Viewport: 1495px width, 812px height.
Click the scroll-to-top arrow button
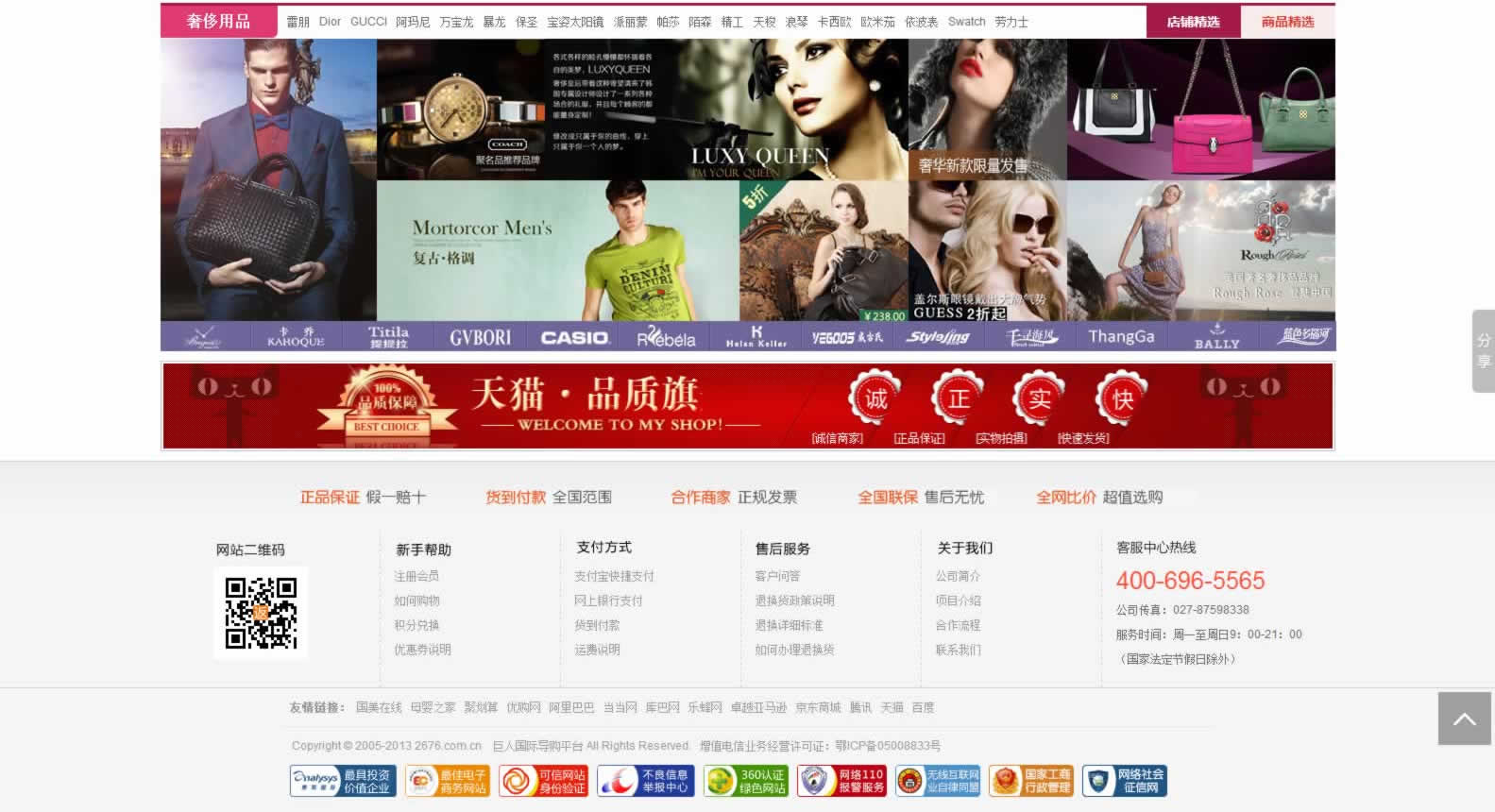coord(1464,719)
